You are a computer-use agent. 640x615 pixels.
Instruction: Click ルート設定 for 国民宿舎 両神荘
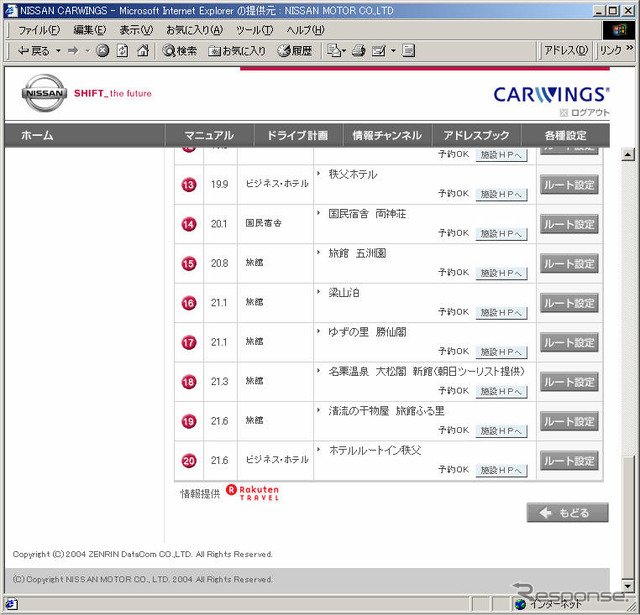[569, 224]
